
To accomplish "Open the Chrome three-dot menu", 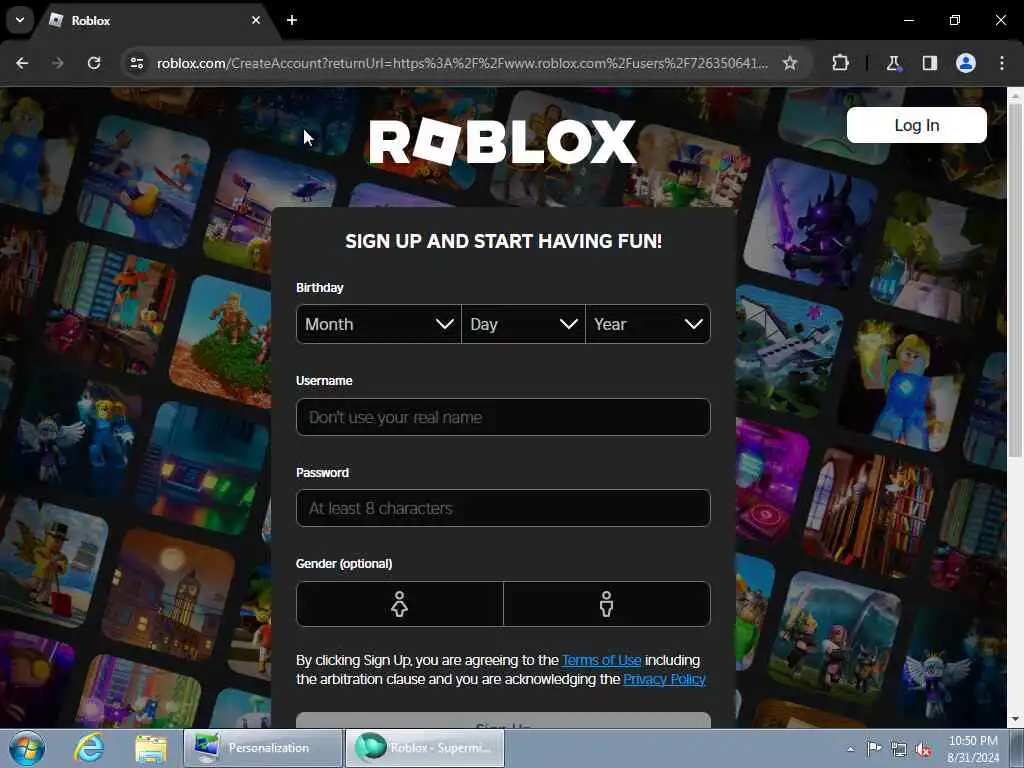I will tap(1002, 63).
